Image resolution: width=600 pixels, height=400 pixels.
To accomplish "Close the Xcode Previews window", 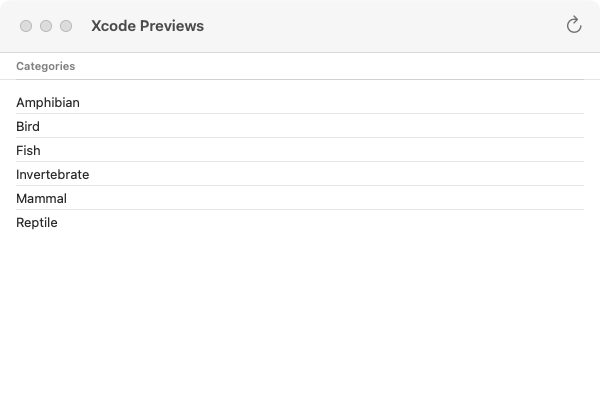I will coord(26,26).
